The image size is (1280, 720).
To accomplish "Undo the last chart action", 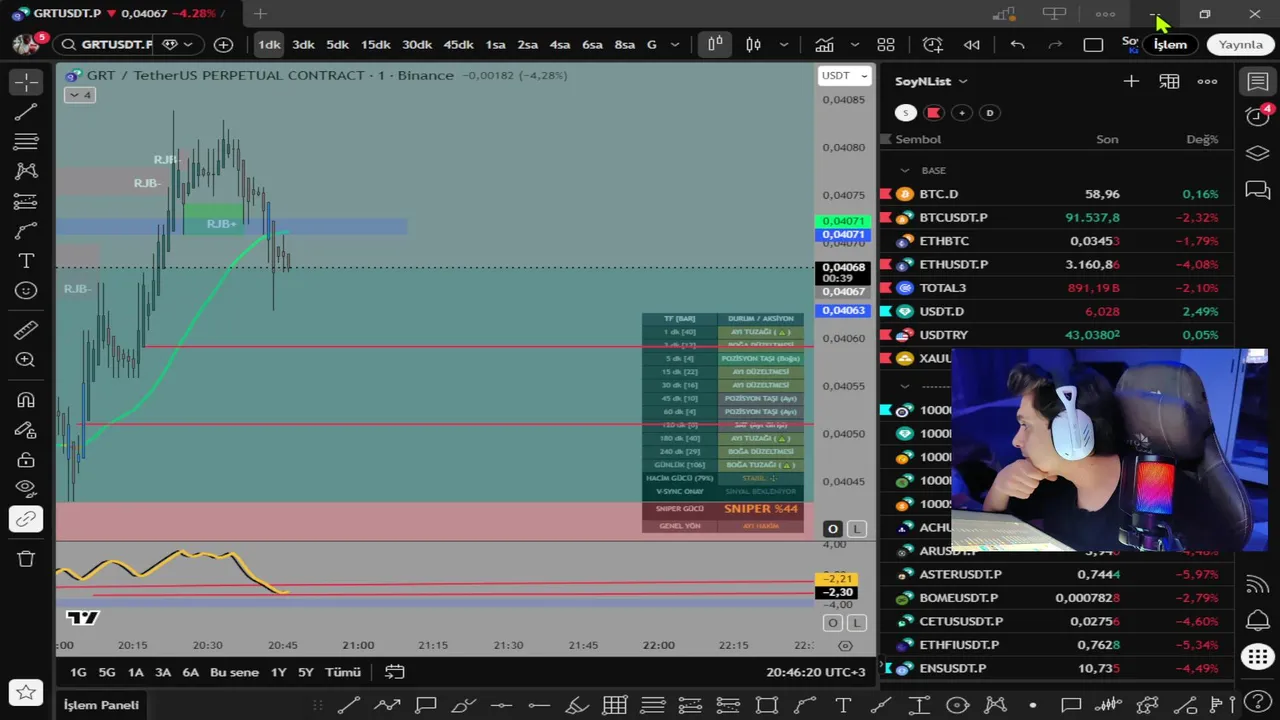I will coord(1017,44).
